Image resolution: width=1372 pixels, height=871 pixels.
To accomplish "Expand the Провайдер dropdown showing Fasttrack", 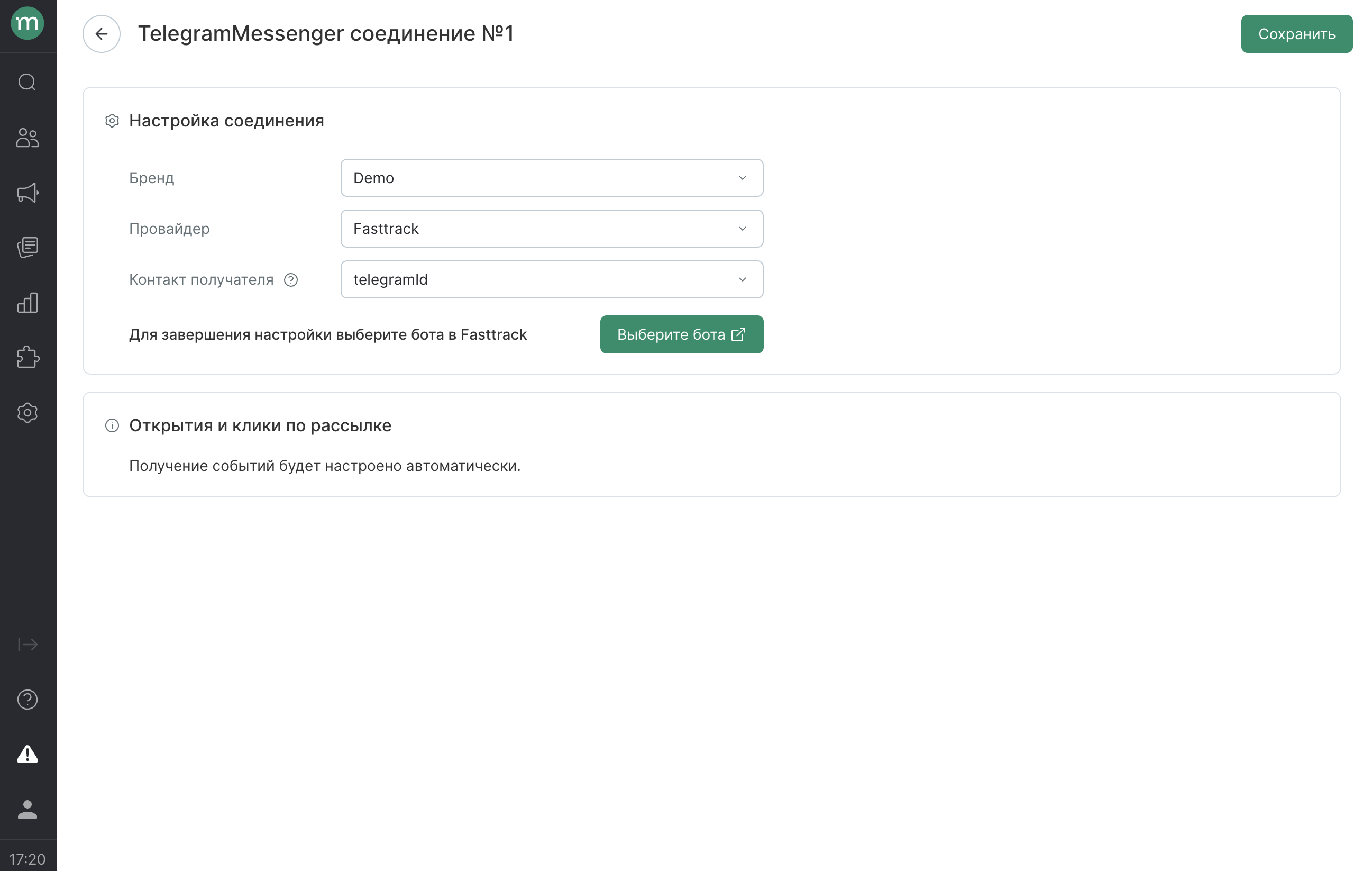I will pos(552,229).
